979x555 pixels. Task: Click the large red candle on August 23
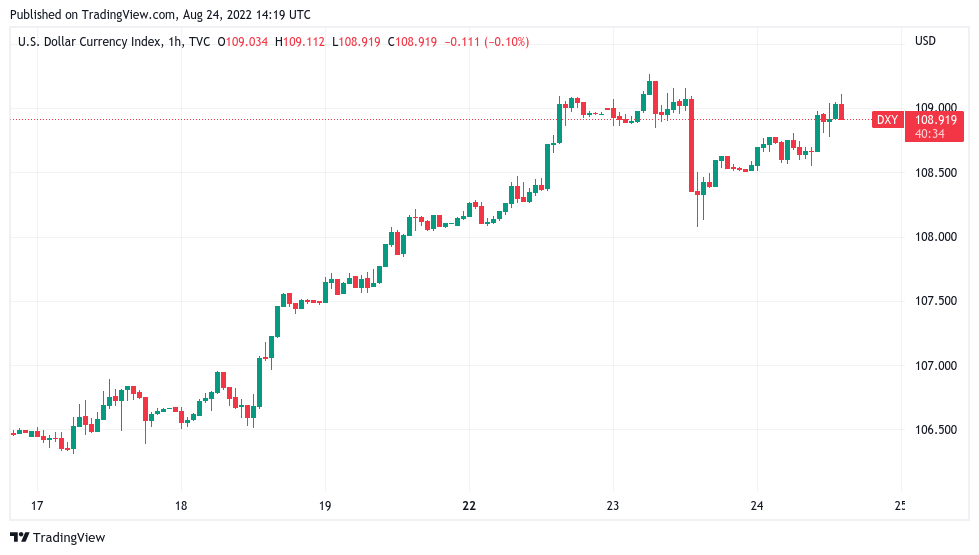tap(691, 145)
